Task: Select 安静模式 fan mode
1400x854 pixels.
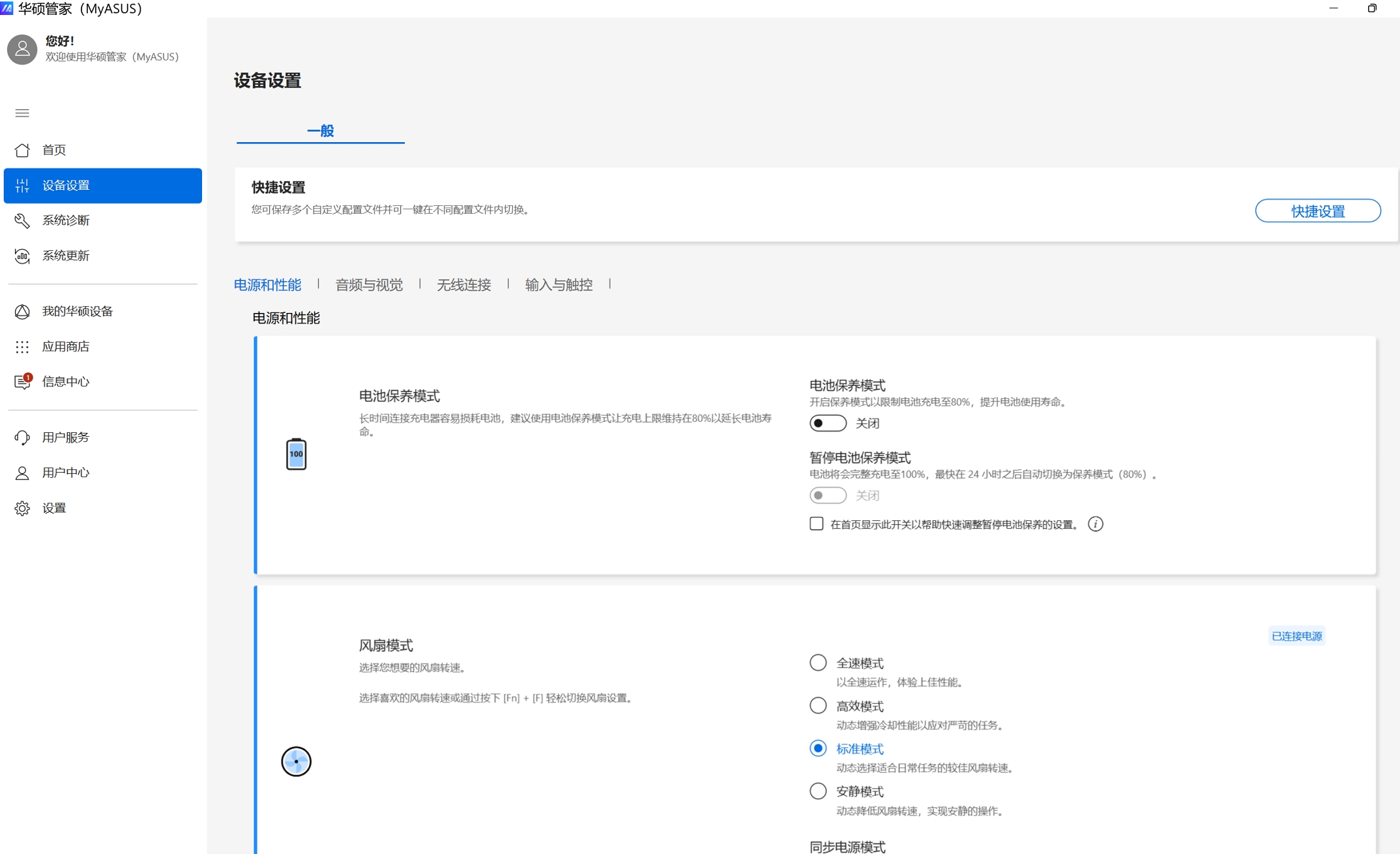Action: [818, 791]
